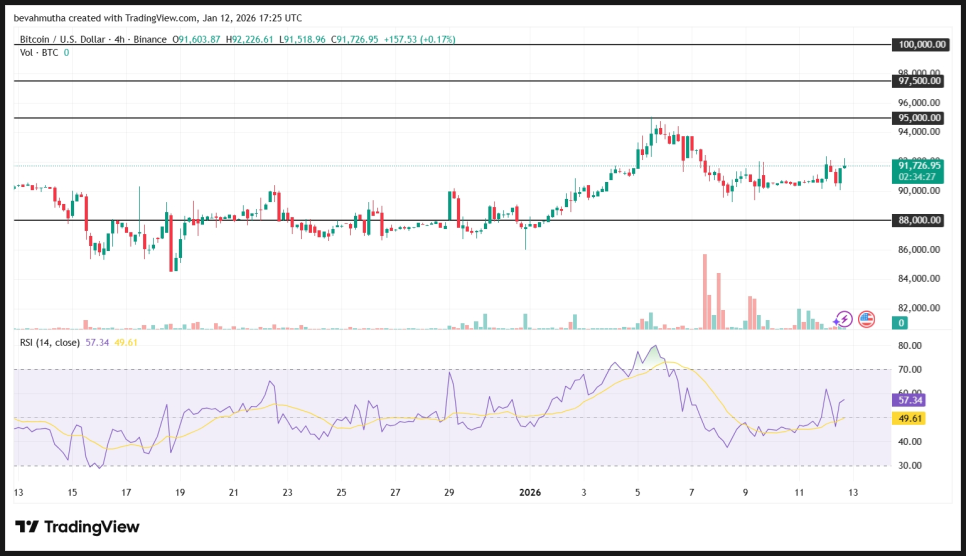Click the tallest red volume bar
Image resolution: width=966 pixels, height=556 pixels.
pyautogui.click(x=705, y=290)
